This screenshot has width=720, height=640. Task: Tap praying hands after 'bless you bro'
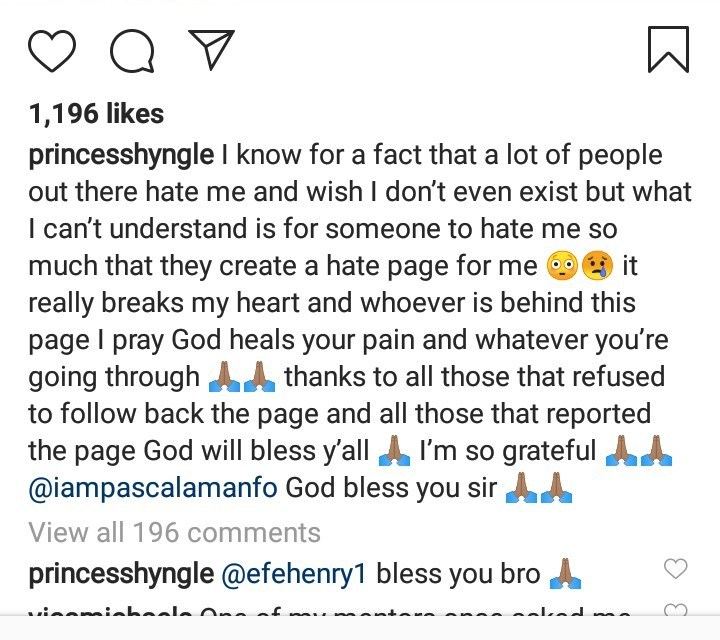coord(565,573)
